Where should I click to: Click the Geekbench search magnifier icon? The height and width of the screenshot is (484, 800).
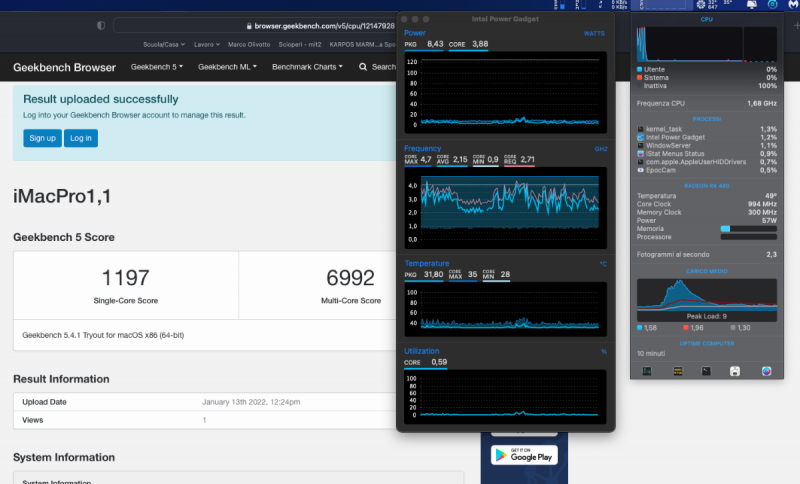tap(364, 67)
